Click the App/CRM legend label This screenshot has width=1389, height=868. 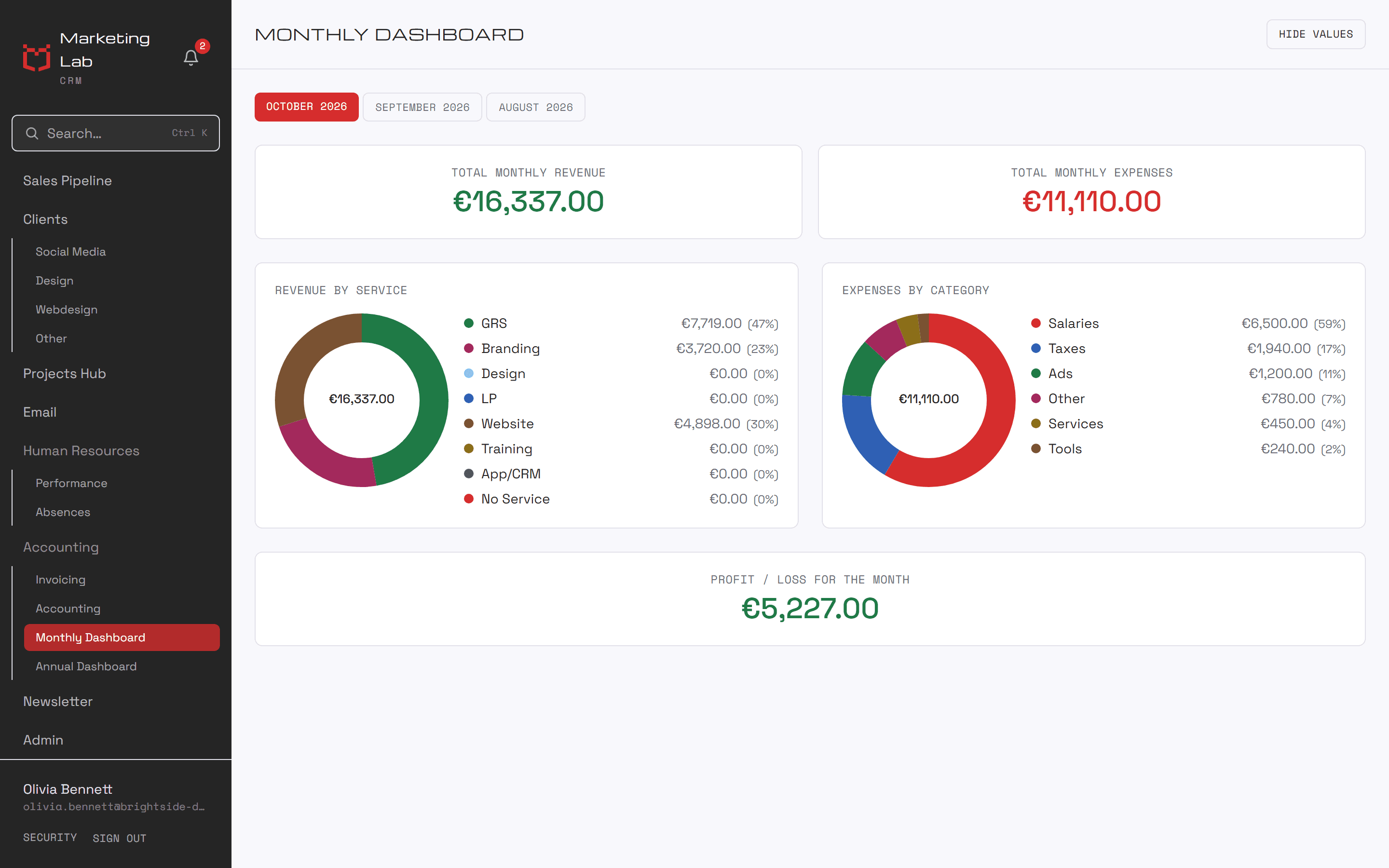coord(511,474)
